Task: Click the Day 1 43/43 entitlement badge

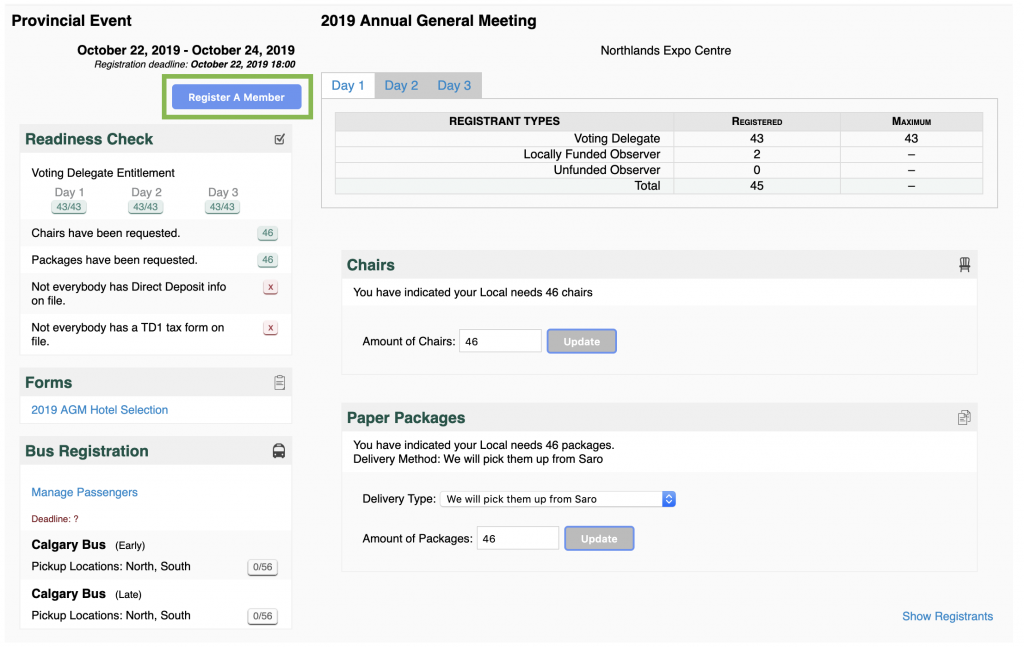Action: 68,206
